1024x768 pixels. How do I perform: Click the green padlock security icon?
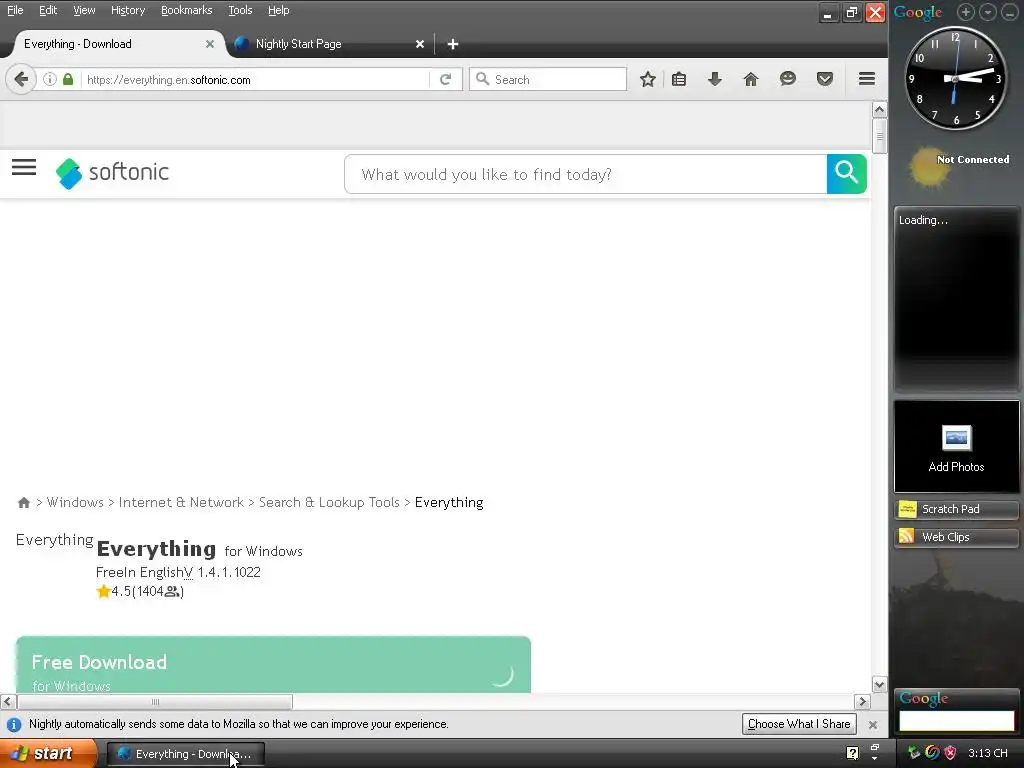(x=68, y=80)
